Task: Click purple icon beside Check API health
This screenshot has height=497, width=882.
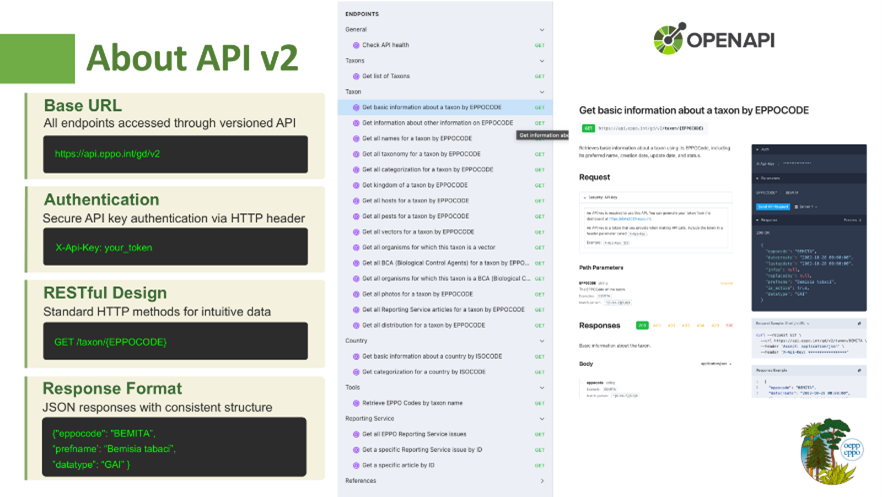Action: [x=355, y=45]
